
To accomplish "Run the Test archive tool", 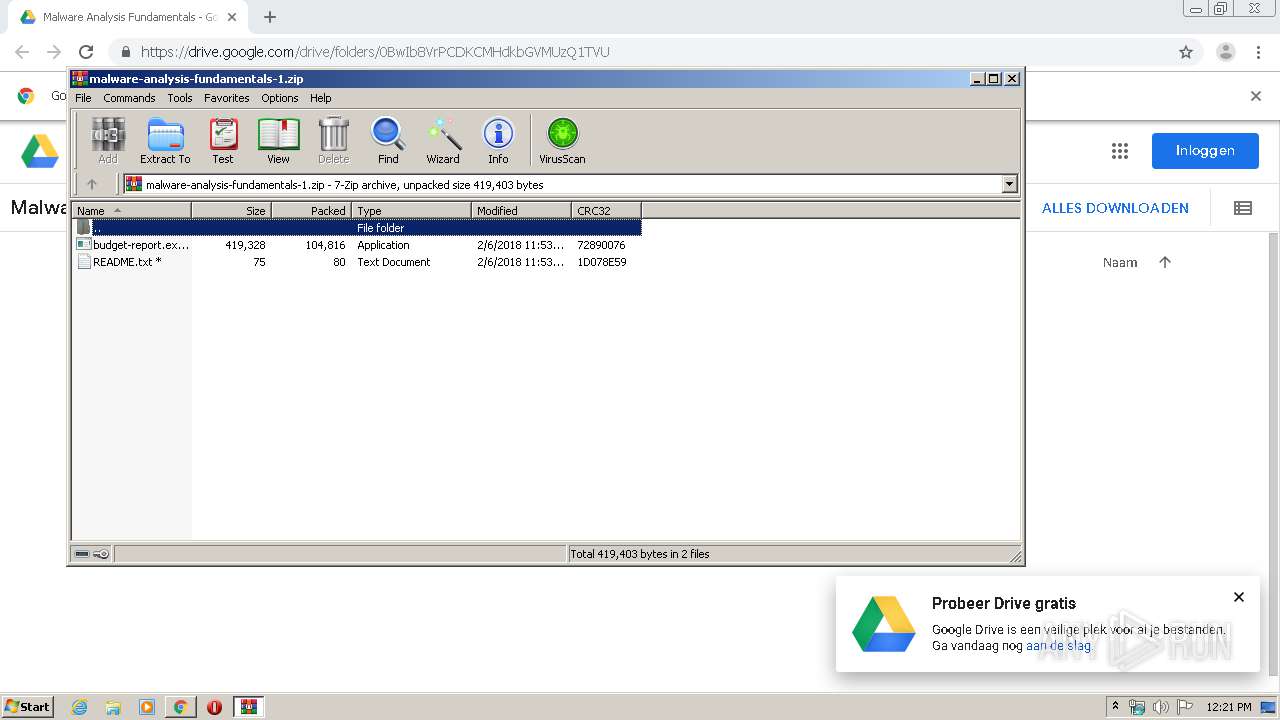I will 223,140.
